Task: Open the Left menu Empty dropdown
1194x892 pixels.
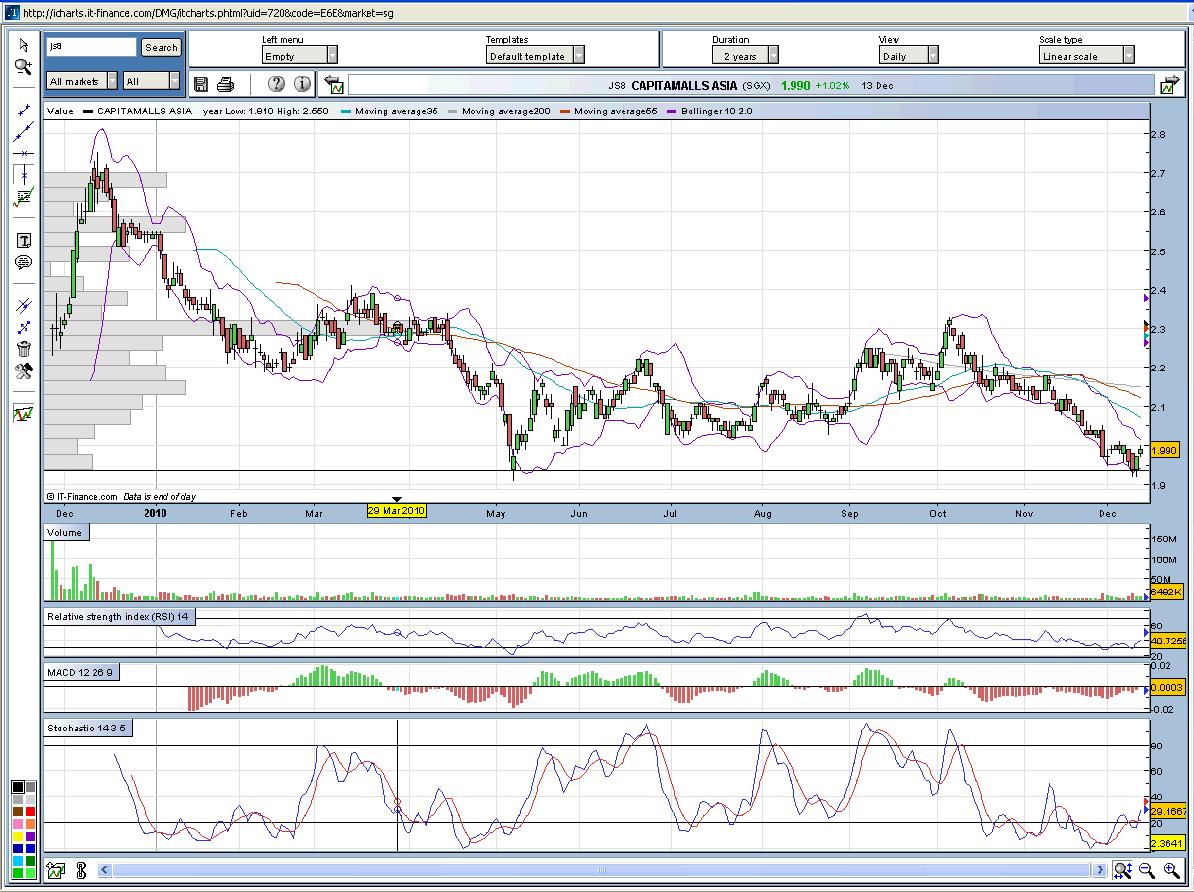Action: [299, 56]
